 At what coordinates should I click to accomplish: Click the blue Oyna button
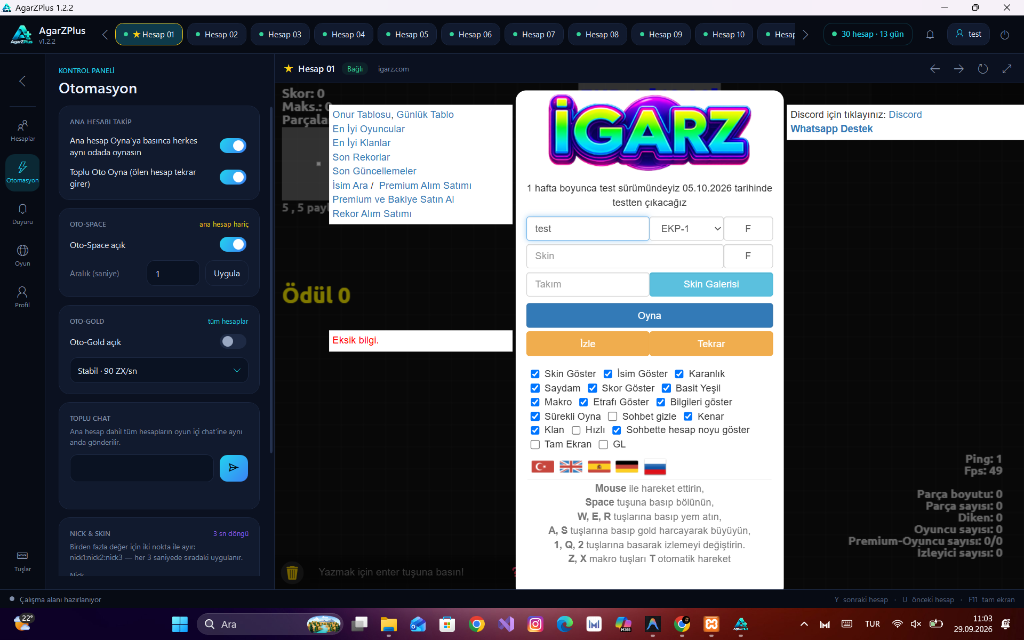[x=649, y=315]
